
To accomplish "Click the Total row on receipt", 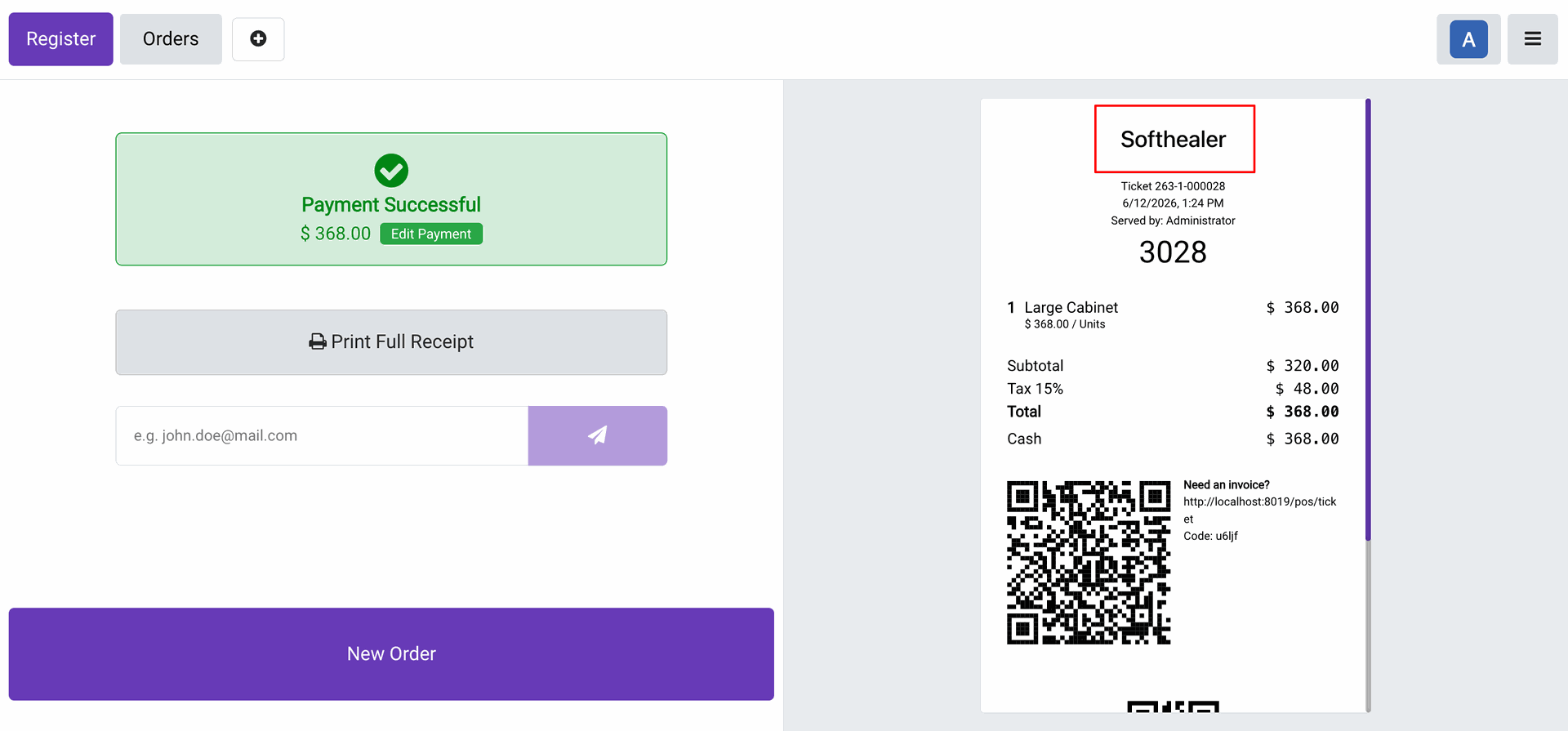I will click(1173, 412).
